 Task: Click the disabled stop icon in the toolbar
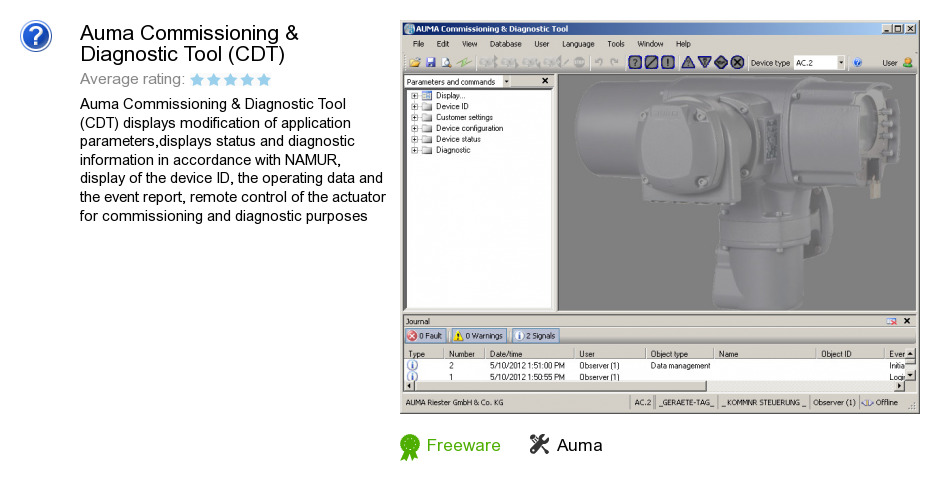point(579,62)
